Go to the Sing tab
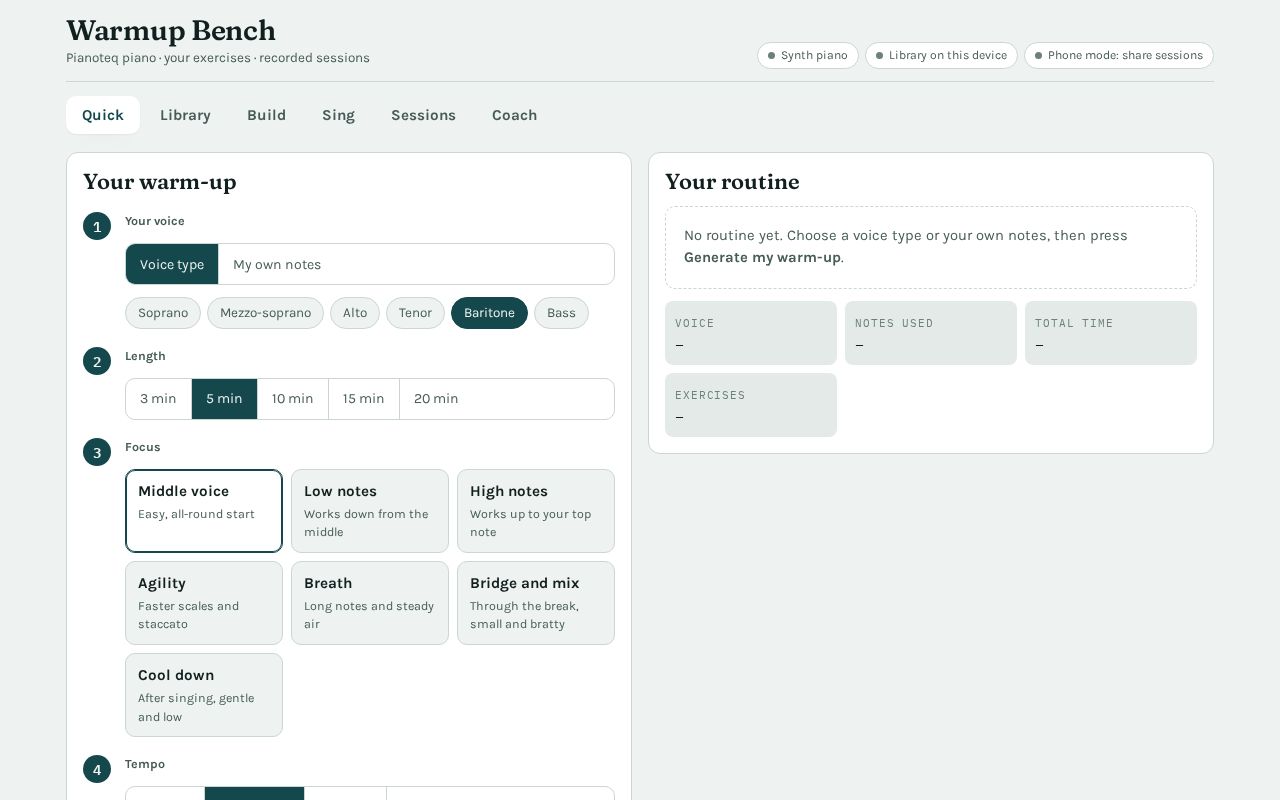Image resolution: width=1280 pixels, height=800 pixels. (x=338, y=115)
